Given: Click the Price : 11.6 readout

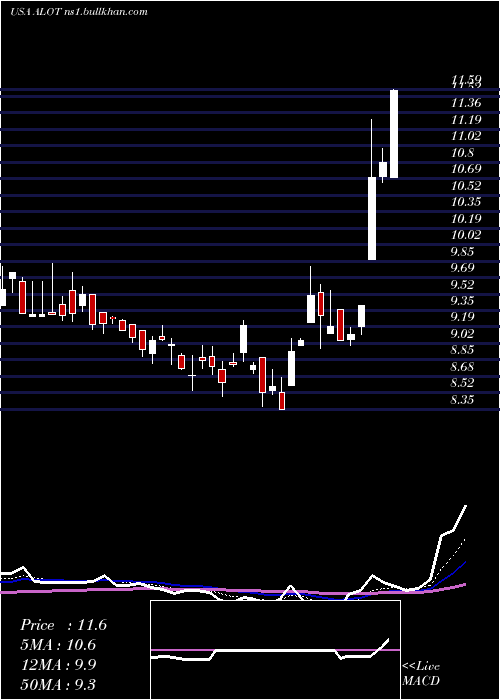Looking at the screenshot, I should 63,625.
